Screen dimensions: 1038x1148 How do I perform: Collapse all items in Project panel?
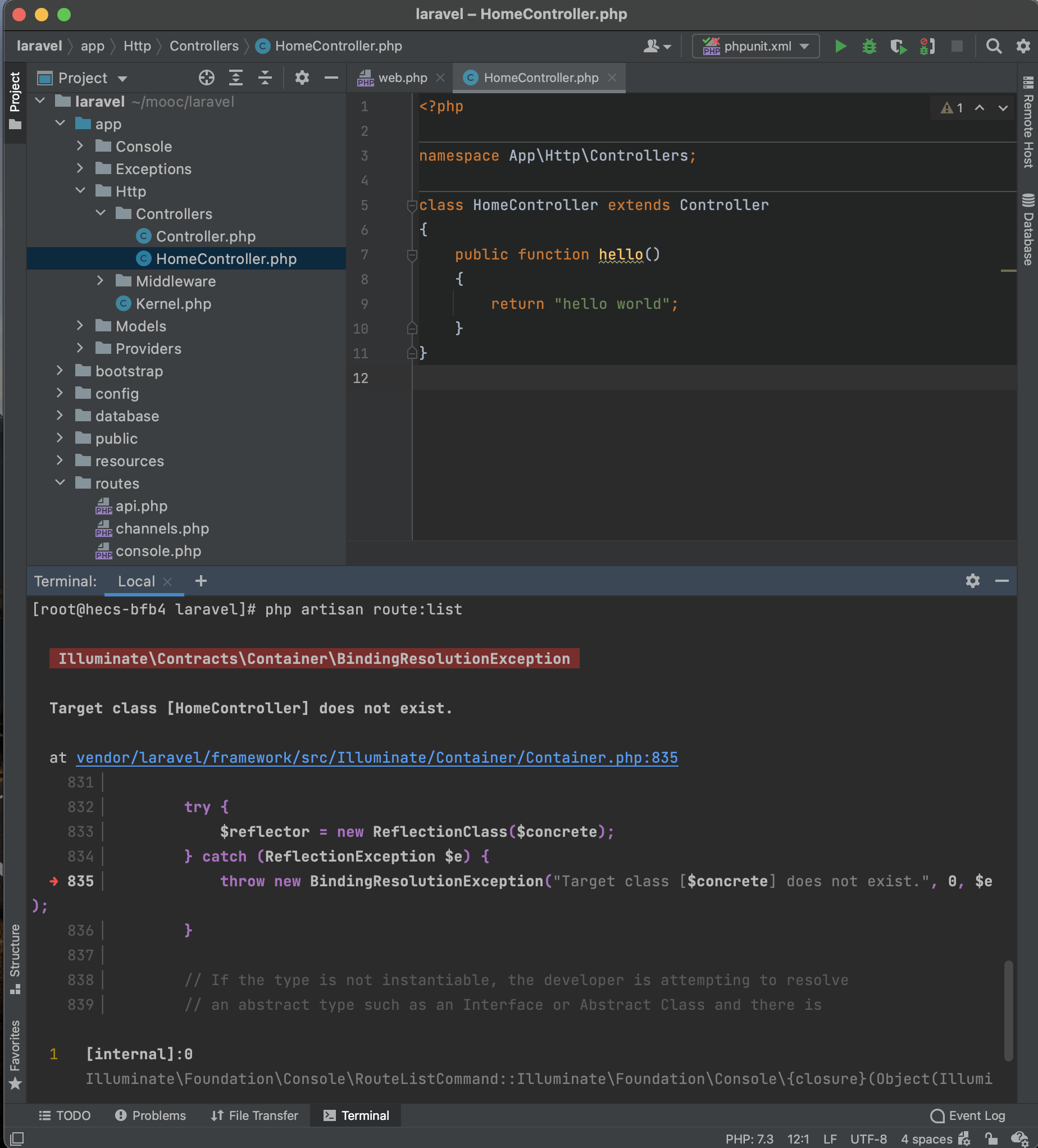[x=265, y=78]
